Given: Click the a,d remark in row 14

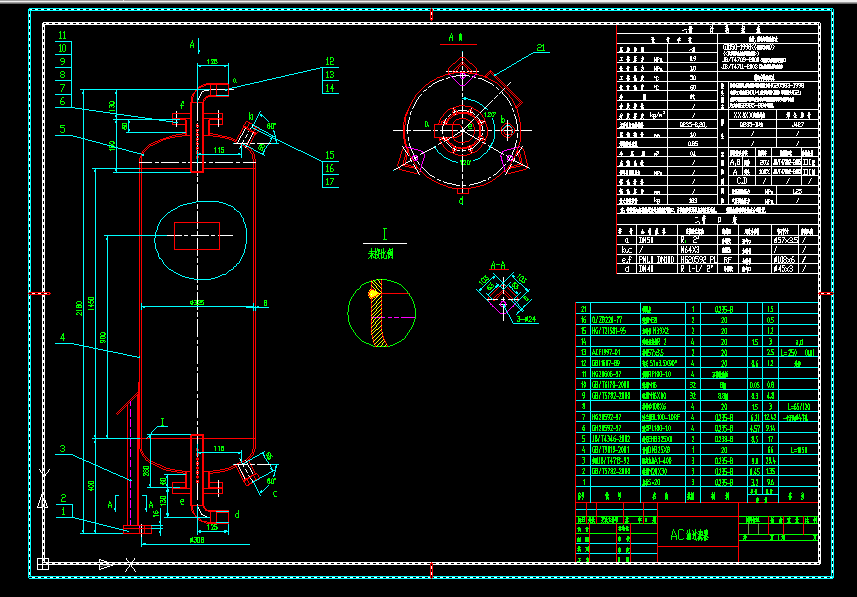Looking at the screenshot, I should point(799,341).
